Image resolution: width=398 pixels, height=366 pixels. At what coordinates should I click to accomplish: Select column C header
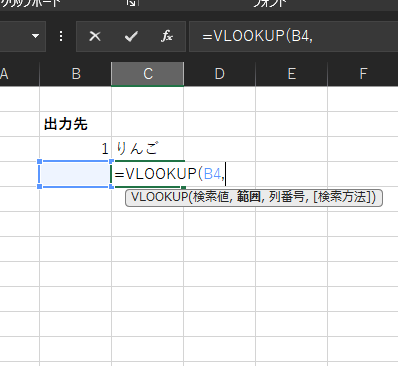(x=148, y=74)
